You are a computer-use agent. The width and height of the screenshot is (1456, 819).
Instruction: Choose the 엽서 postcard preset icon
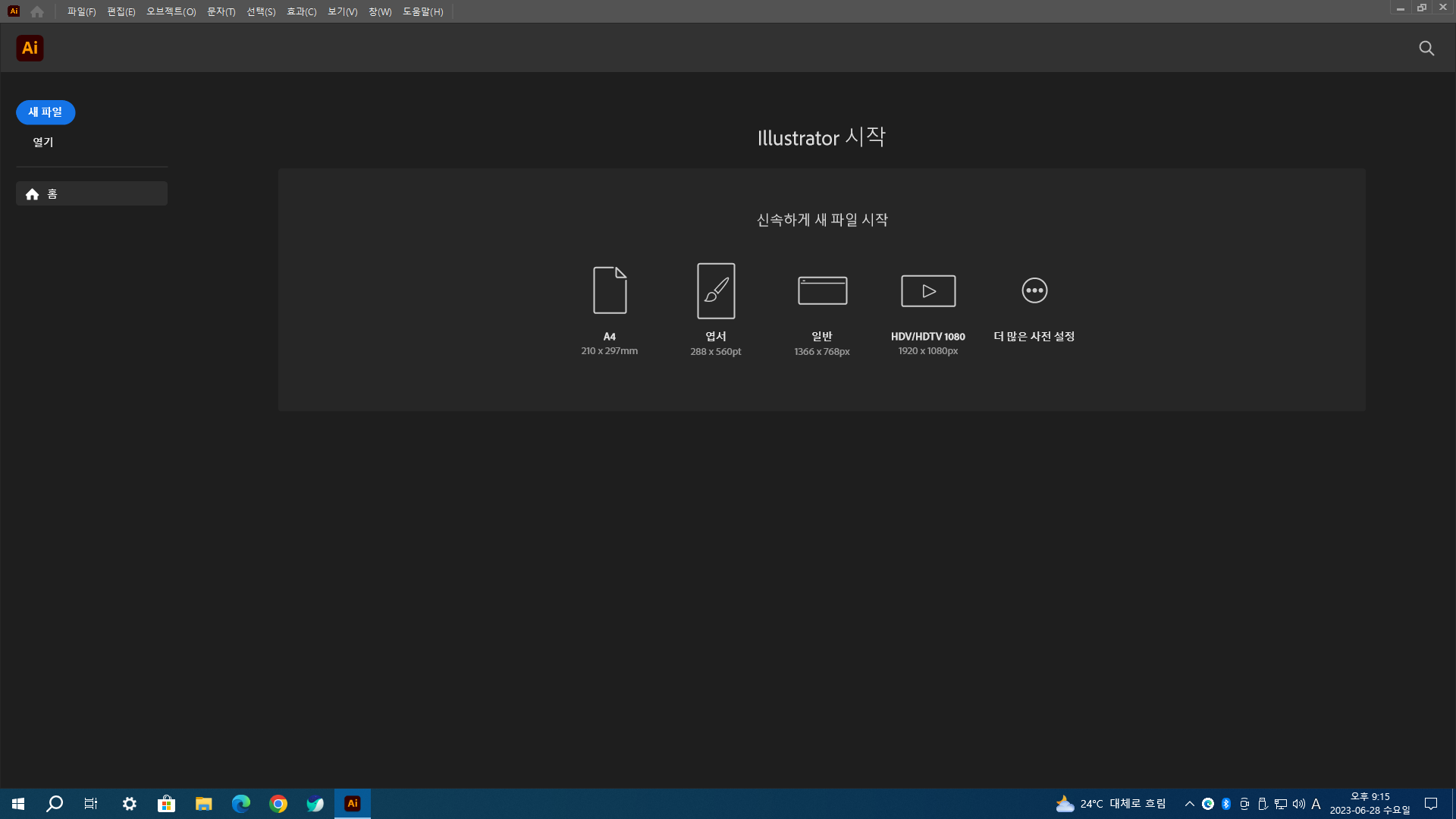click(x=716, y=290)
